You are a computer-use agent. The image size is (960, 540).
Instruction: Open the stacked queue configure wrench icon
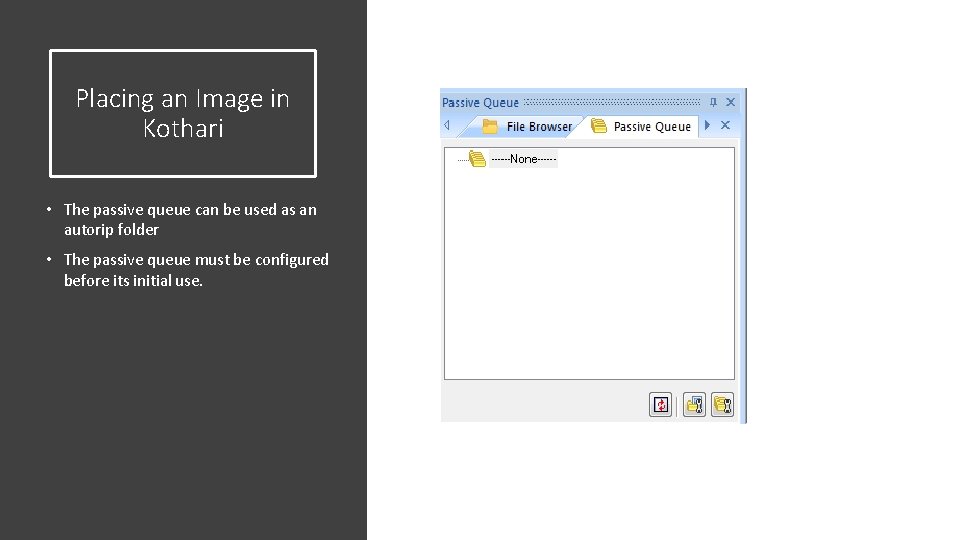point(722,405)
